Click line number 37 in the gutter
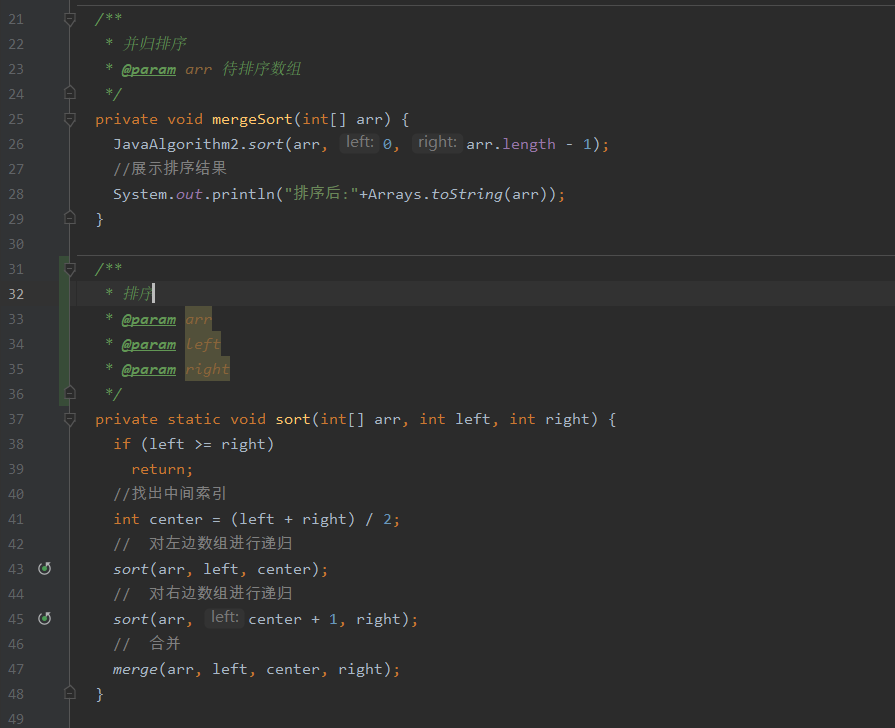 [x=16, y=419]
